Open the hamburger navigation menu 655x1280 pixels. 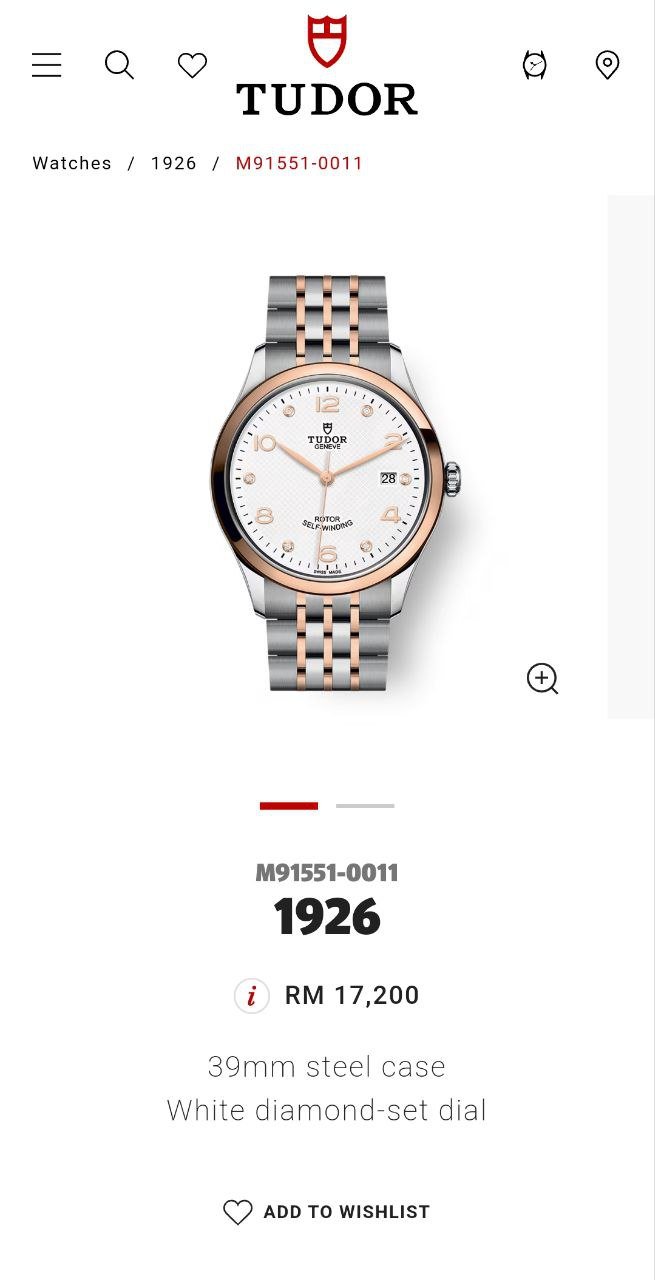click(x=46, y=65)
